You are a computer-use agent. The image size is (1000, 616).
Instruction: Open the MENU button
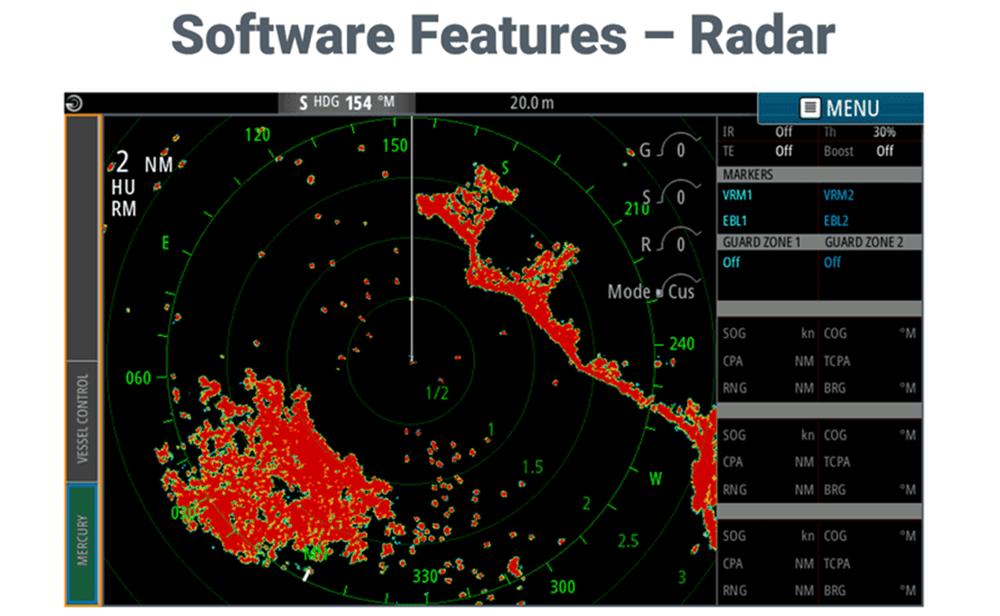[840, 108]
